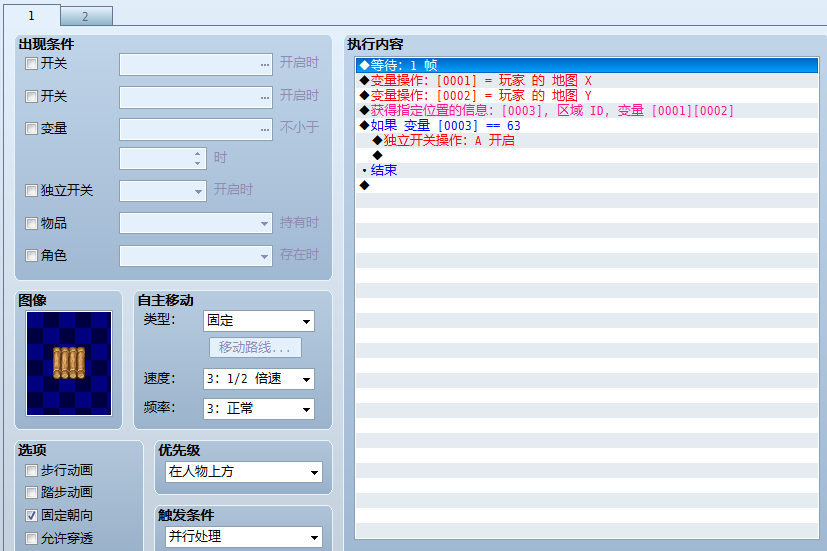Select the 等待: 1 帧 command line
The width and height of the screenshot is (827, 551).
click(x=587, y=65)
